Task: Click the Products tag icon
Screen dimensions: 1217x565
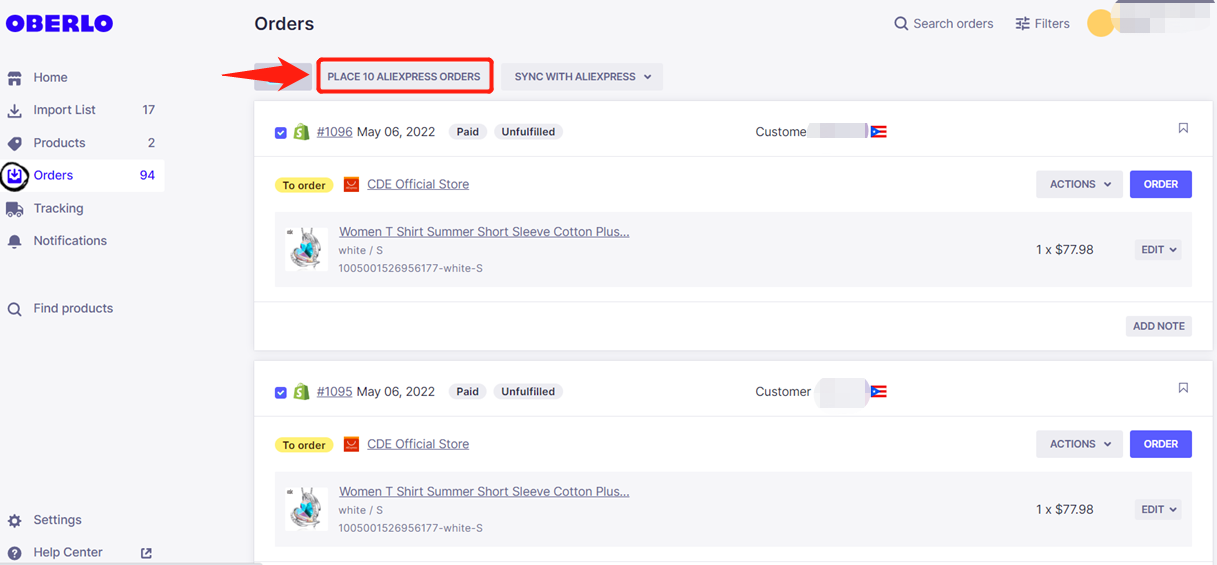Action: pyautogui.click(x=15, y=143)
